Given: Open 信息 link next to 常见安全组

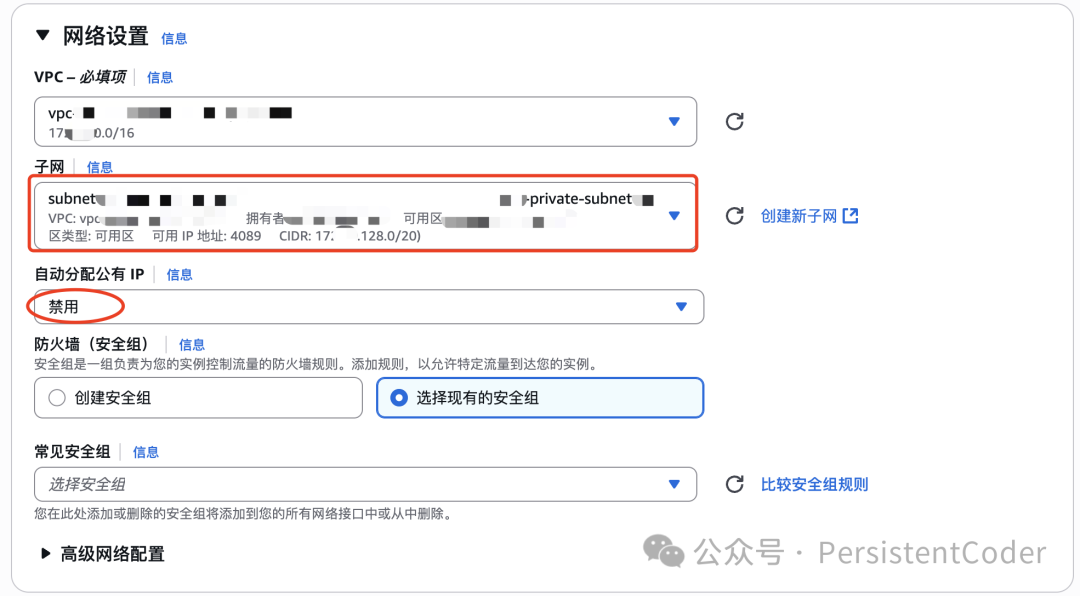Looking at the screenshot, I should (x=145, y=452).
